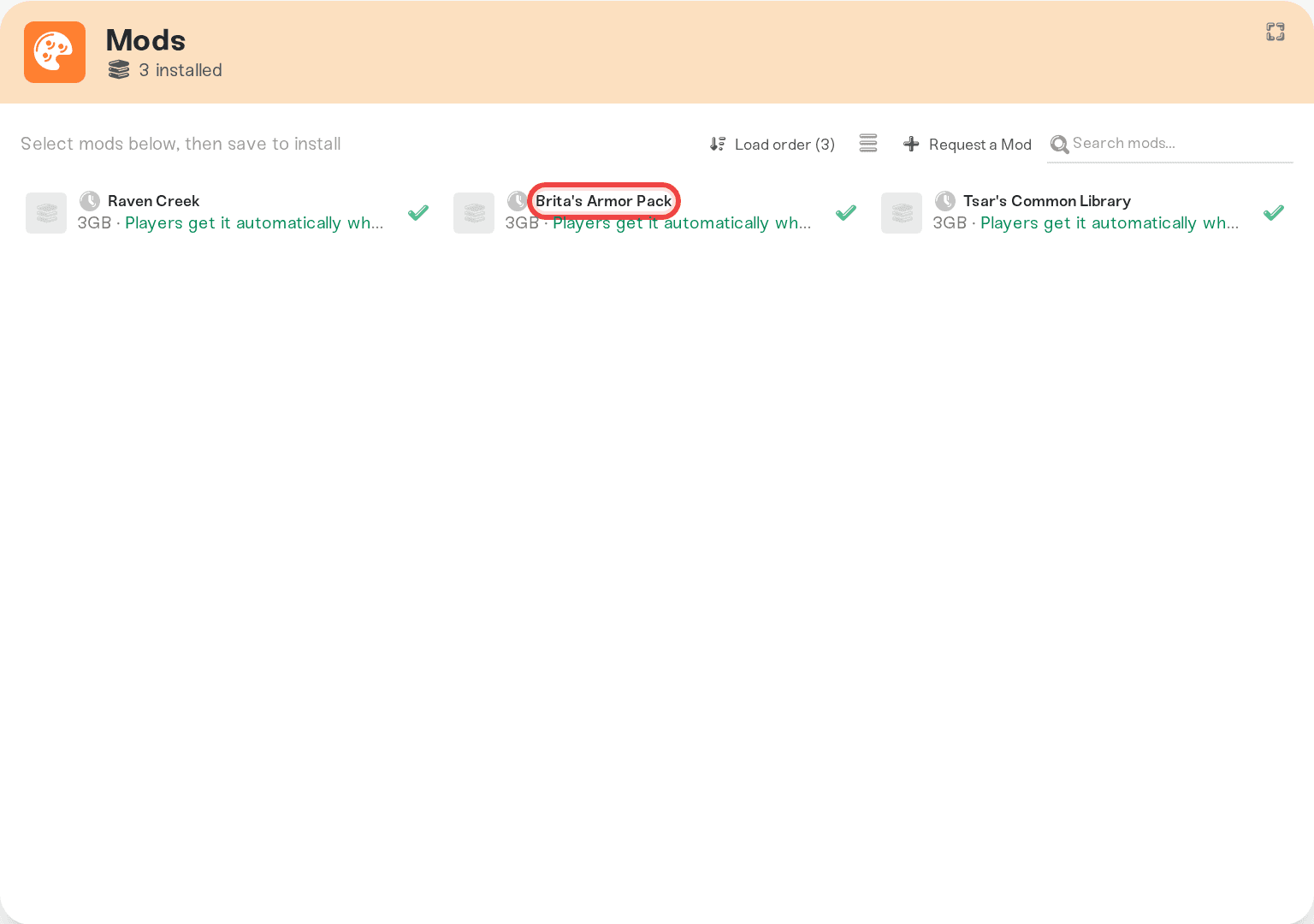Click the Tsar's Common Library thumbnail
This screenshot has width=1314, height=924.
pos(902,213)
